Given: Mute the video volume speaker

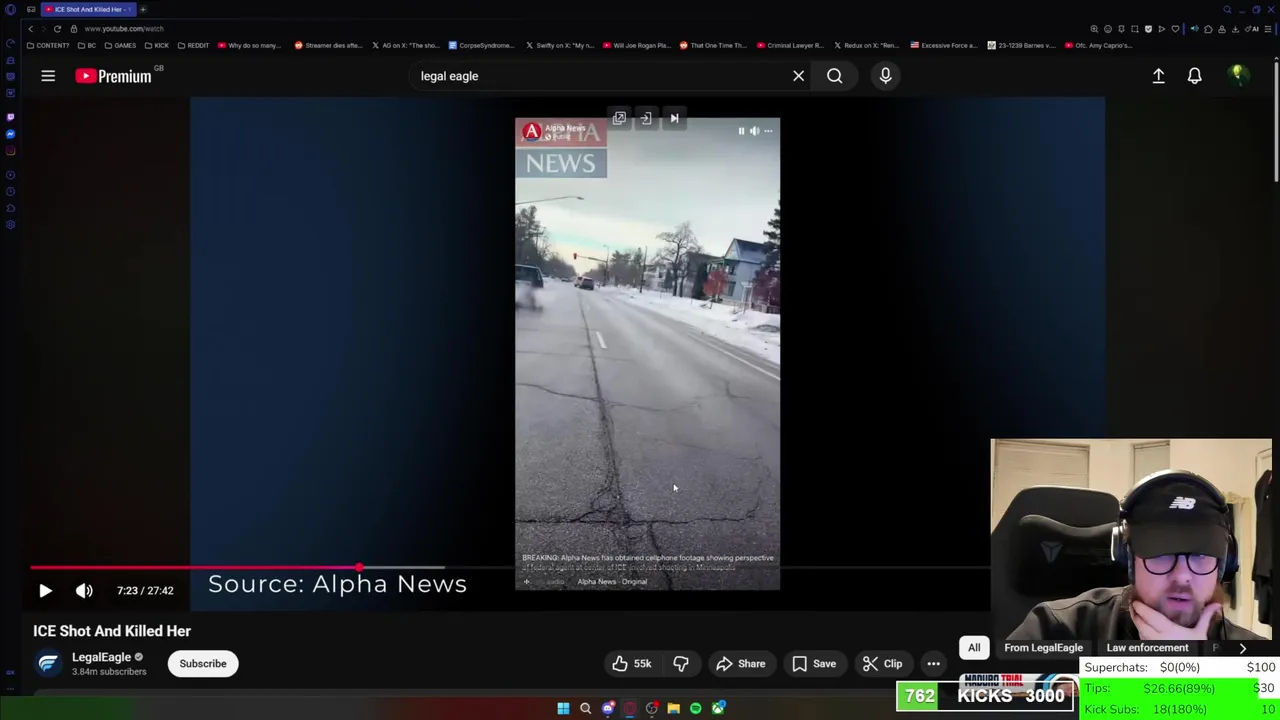Looking at the screenshot, I should click(x=84, y=591).
